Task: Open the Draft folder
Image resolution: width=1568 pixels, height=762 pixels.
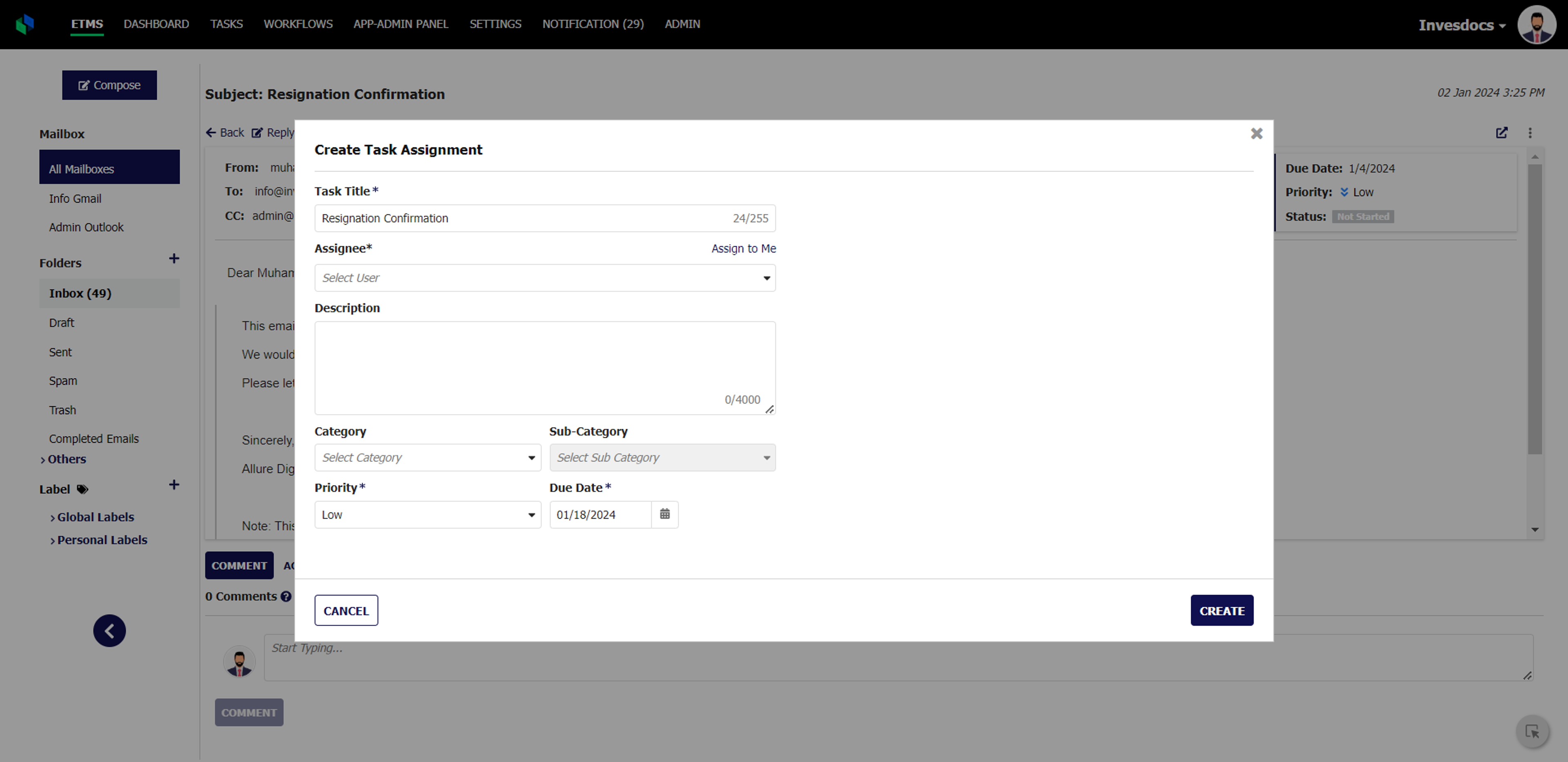Action: (x=62, y=323)
